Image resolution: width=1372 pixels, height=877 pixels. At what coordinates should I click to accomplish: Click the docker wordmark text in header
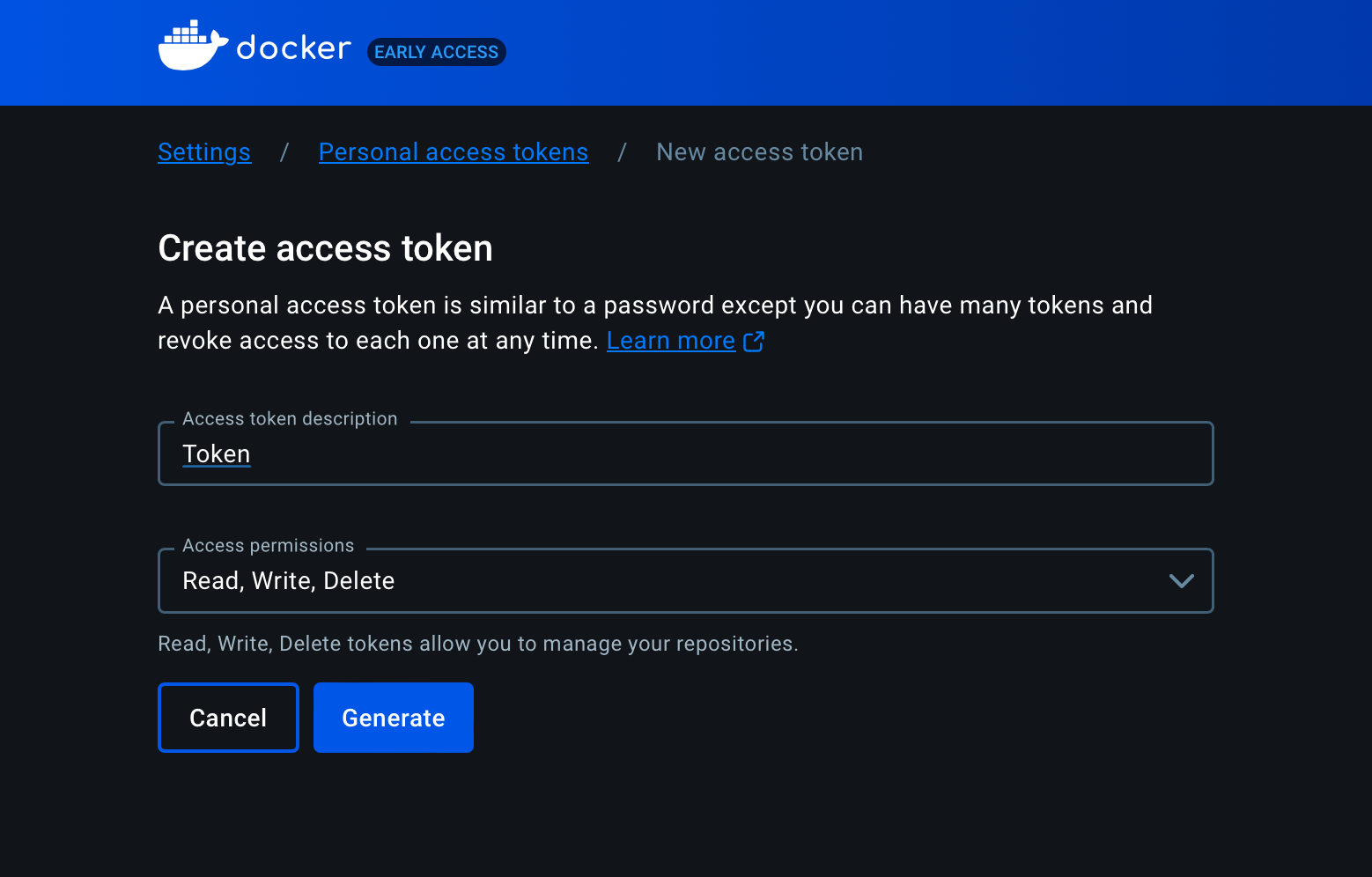(x=294, y=48)
